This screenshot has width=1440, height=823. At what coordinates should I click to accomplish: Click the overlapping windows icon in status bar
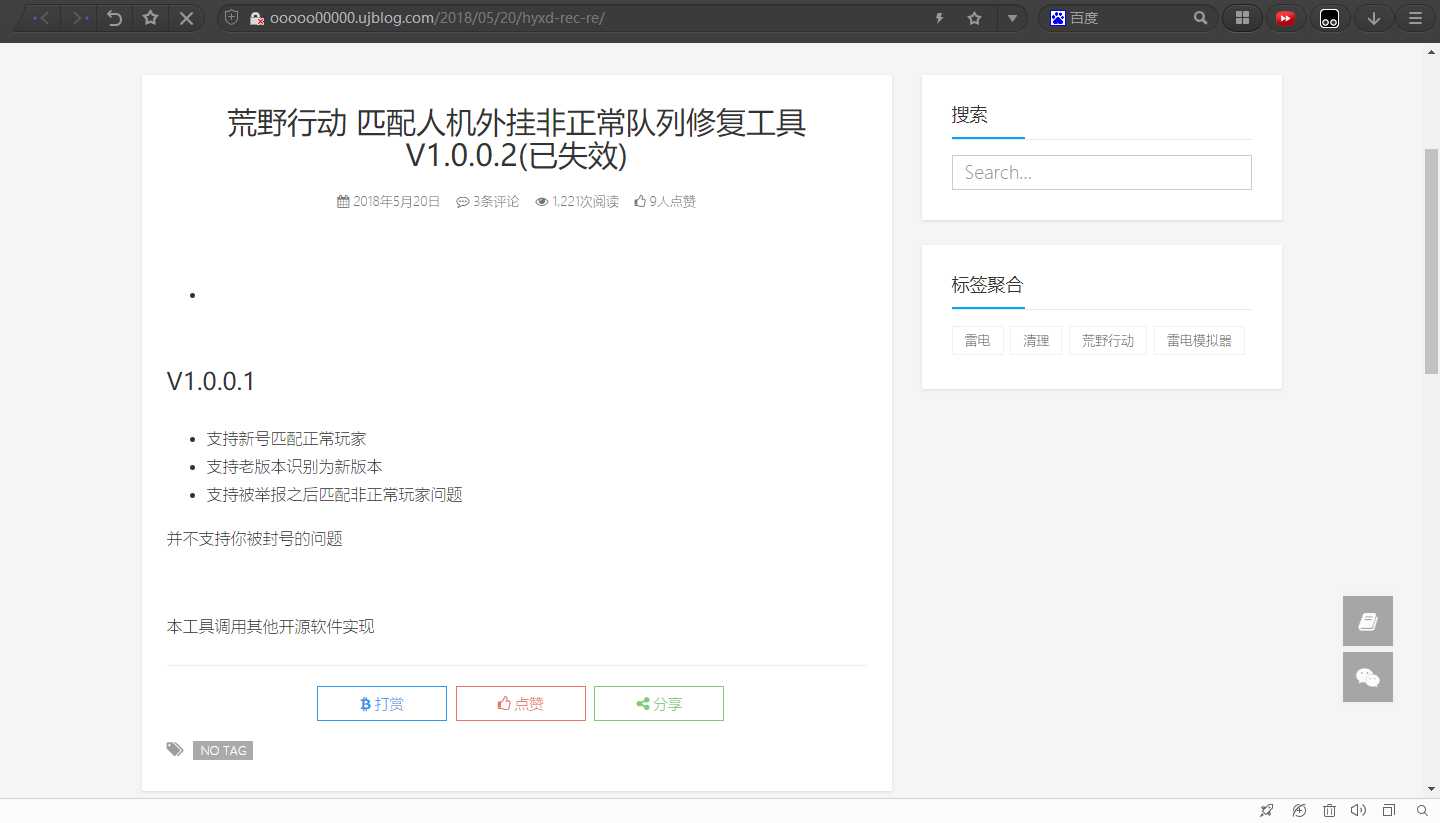tap(1389, 811)
